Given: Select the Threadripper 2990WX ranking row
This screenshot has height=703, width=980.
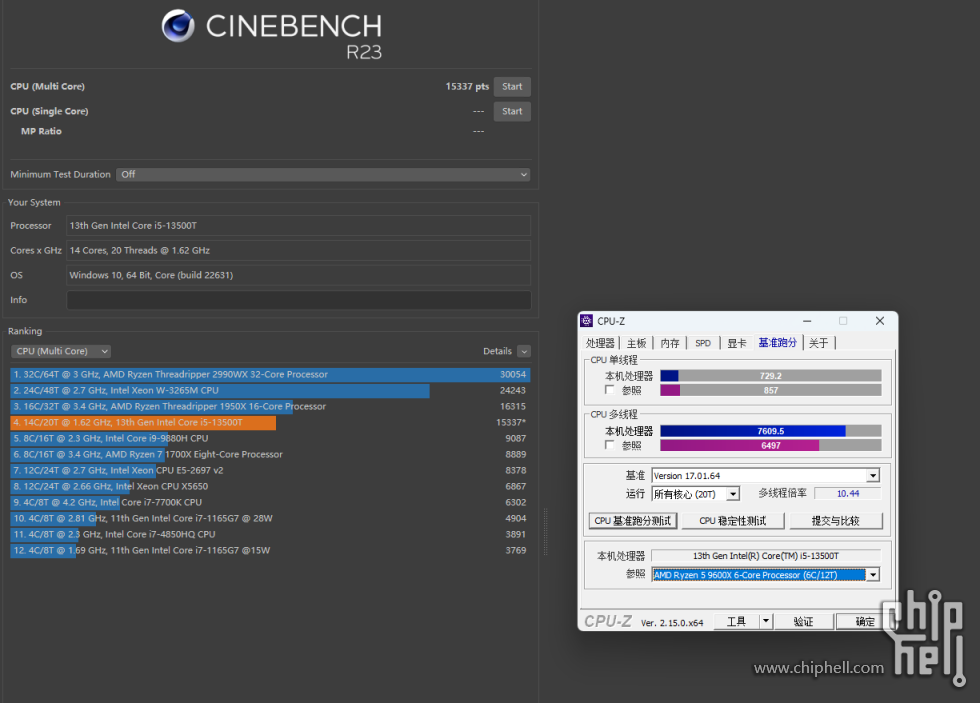Looking at the screenshot, I should 270,374.
